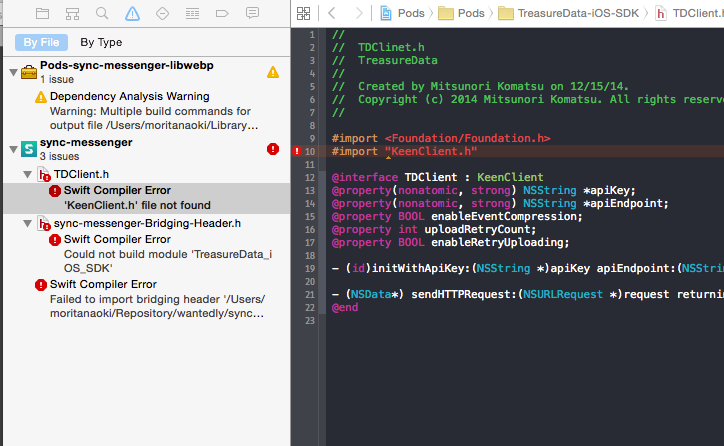Open the related items grid icon
The width and height of the screenshot is (724, 446).
click(x=303, y=13)
